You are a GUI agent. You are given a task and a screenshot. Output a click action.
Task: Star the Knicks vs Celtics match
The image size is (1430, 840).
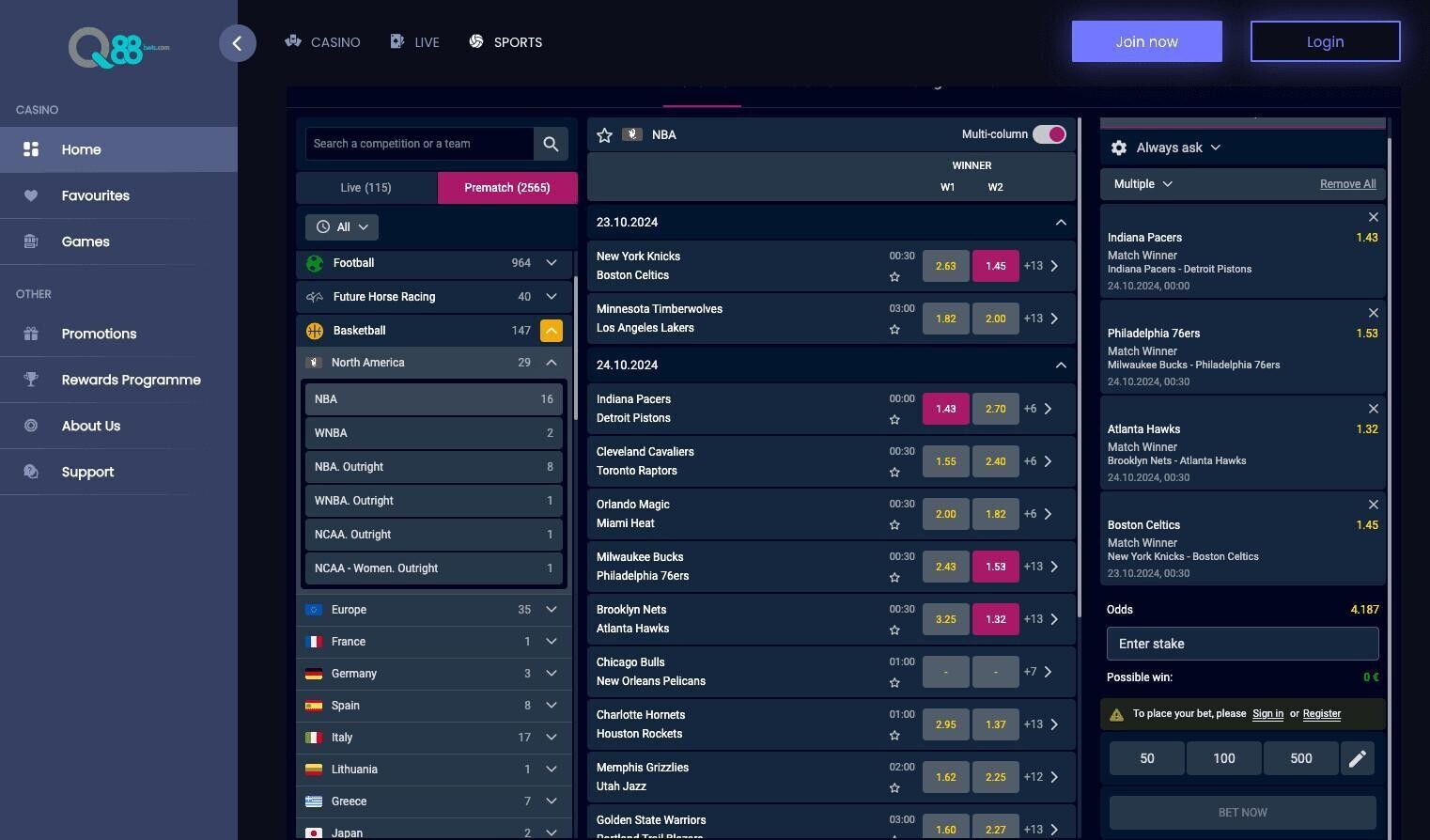(894, 276)
